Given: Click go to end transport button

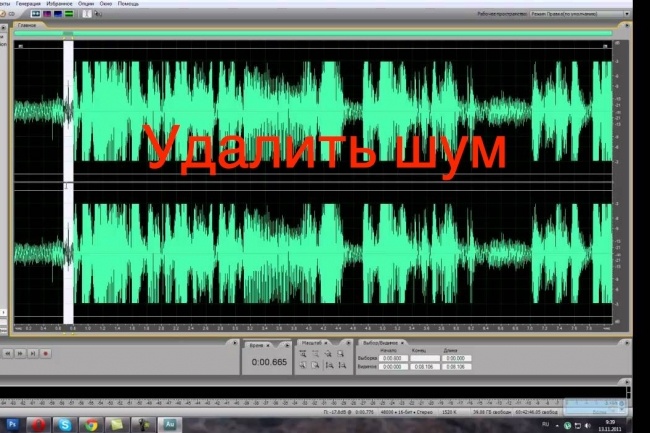Looking at the screenshot, I should 33,353.
